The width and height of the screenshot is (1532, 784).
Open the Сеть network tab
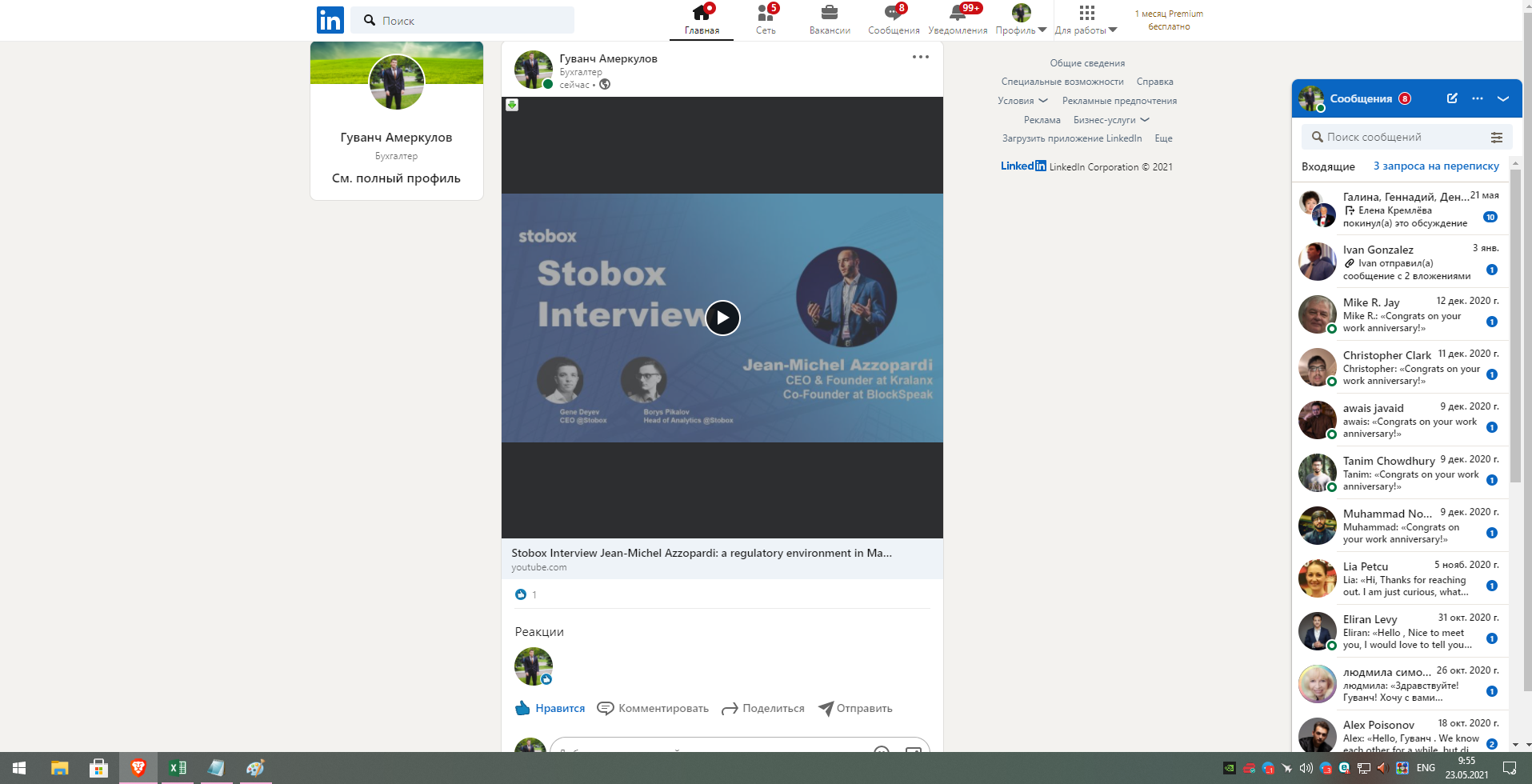coord(766,20)
